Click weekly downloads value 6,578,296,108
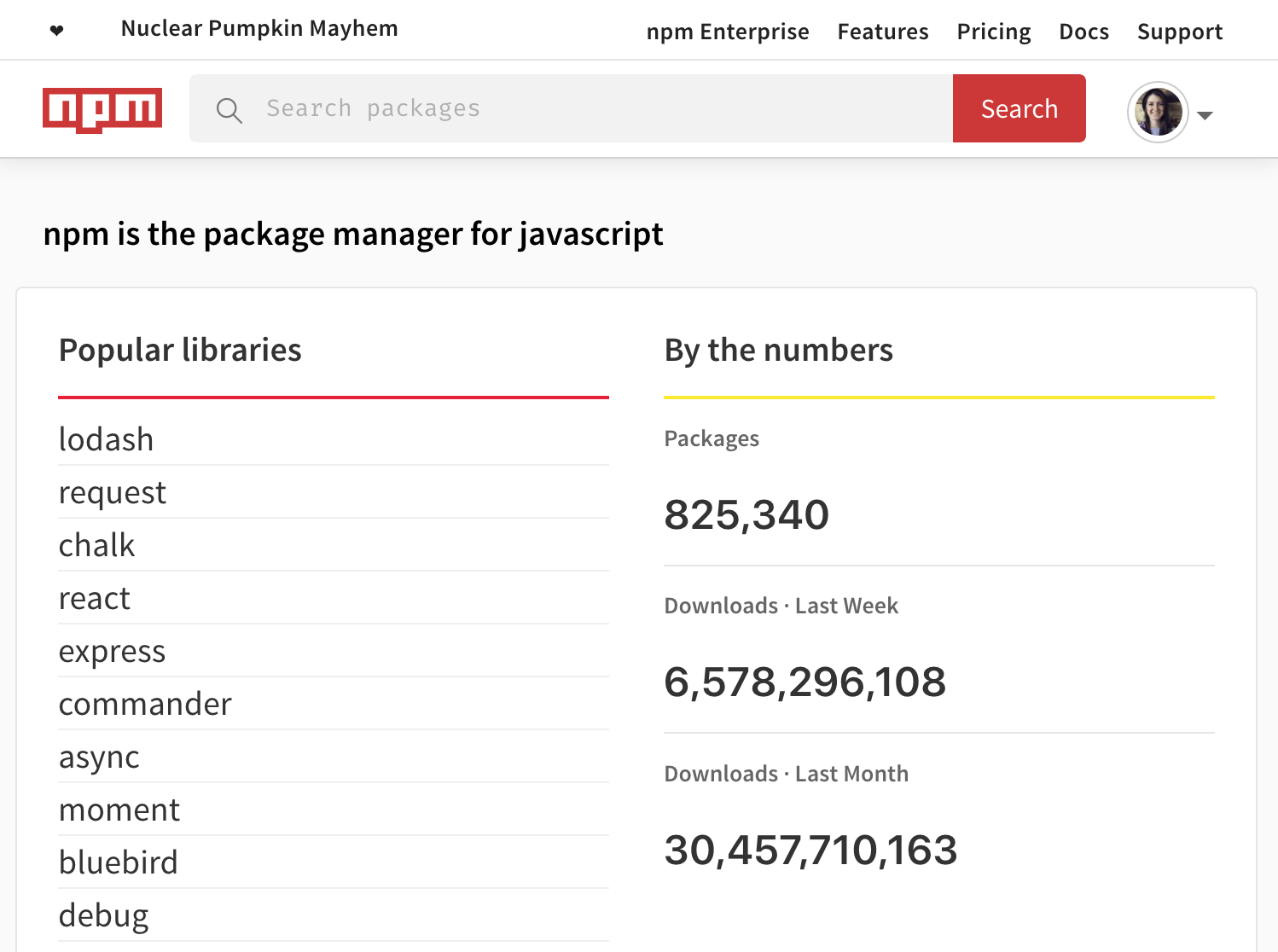 pos(805,682)
